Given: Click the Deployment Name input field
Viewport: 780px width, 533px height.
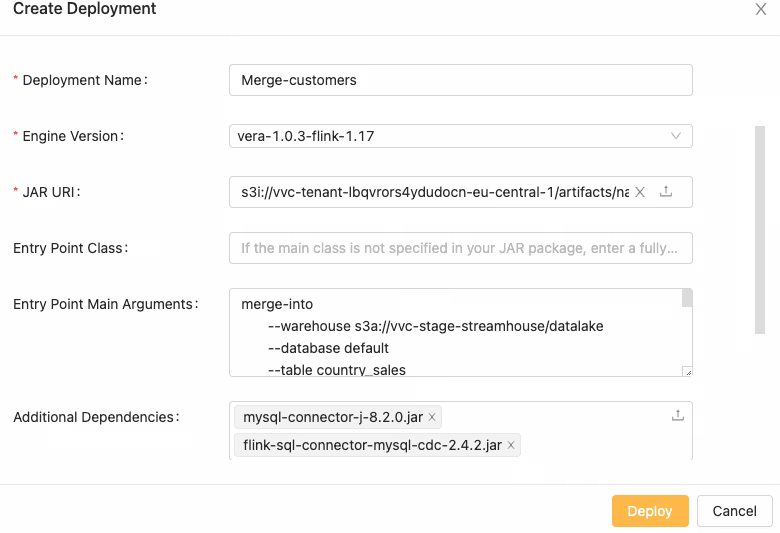Looking at the screenshot, I should [x=461, y=80].
